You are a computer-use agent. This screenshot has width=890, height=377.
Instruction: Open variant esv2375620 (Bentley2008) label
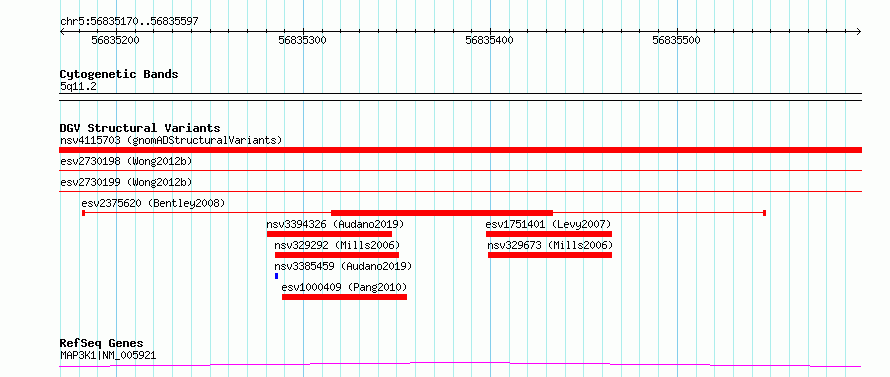click(153, 203)
